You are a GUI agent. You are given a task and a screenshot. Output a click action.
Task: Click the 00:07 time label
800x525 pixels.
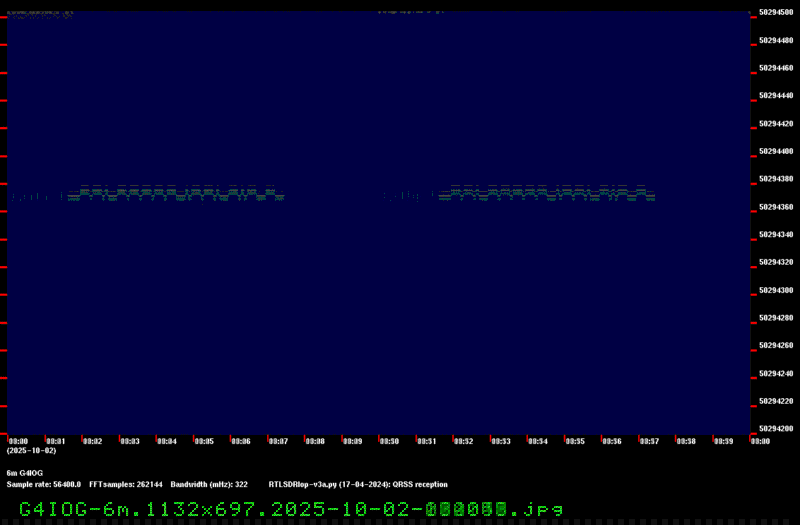click(x=278, y=441)
